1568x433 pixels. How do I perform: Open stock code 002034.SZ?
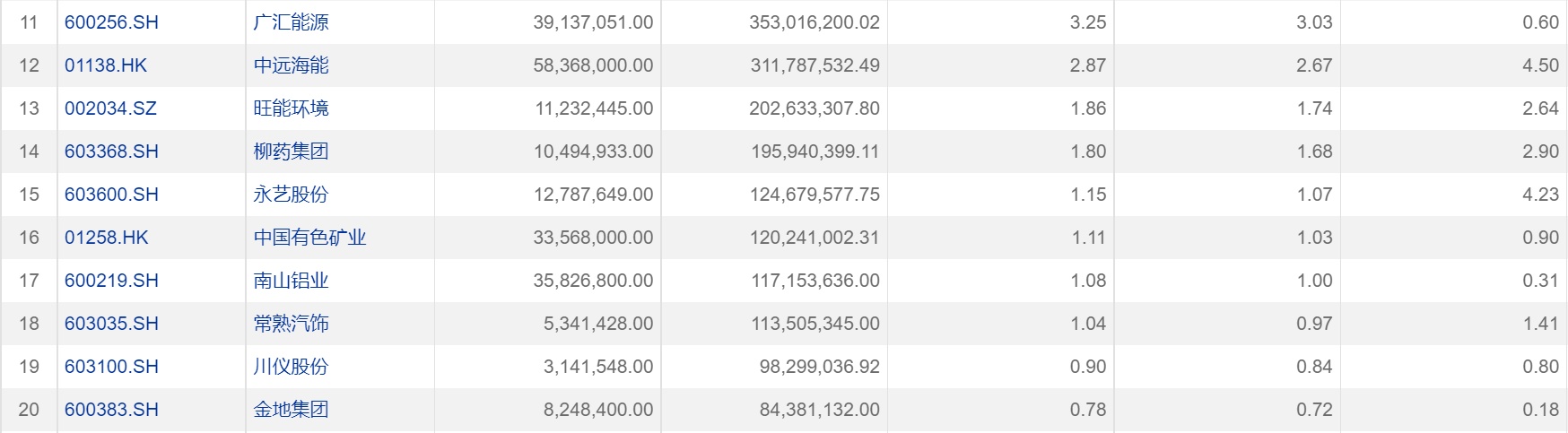click(x=110, y=108)
